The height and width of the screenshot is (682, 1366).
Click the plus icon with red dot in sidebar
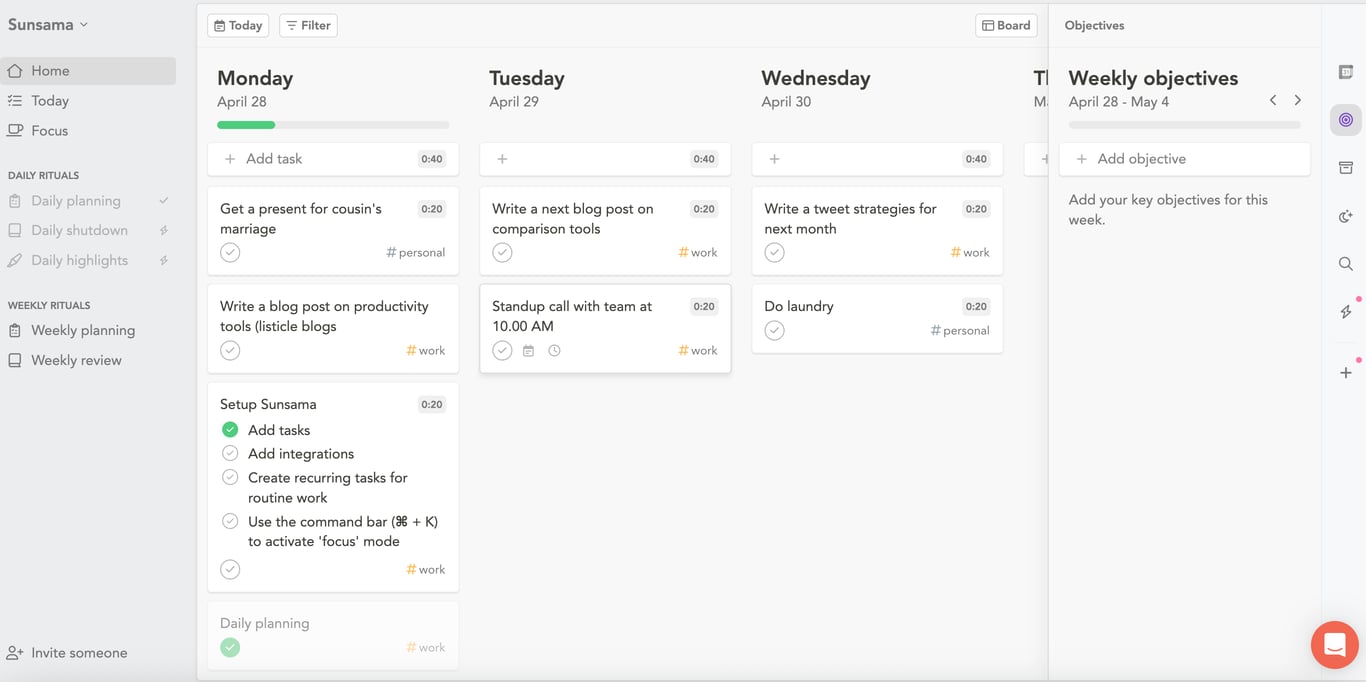tap(1346, 372)
